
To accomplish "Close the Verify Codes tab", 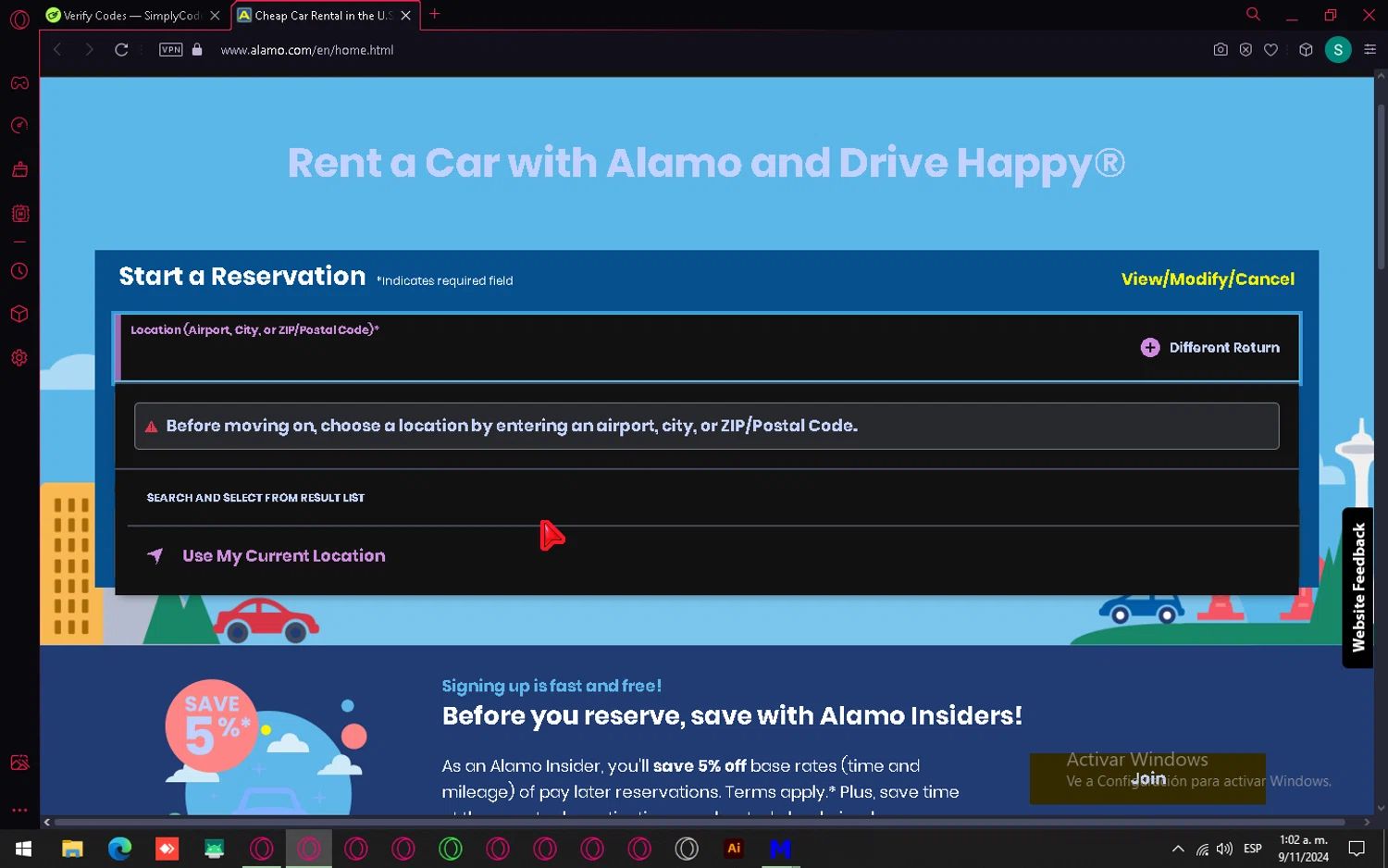I will [215, 16].
